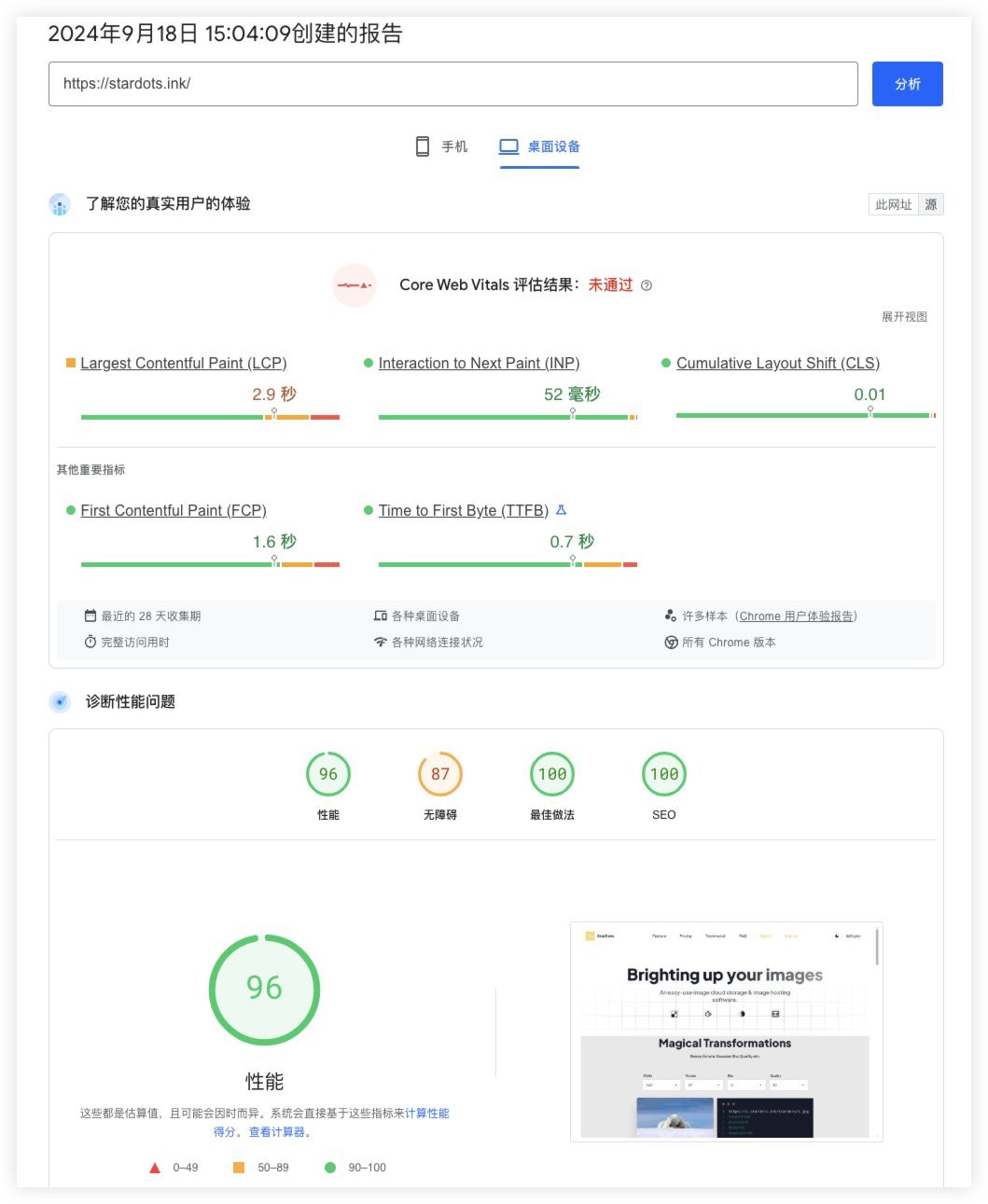Image resolution: width=988 pixels, height=1204 pixels.
Task: Click the Core Web Vitals help question mark icon
Action: pyautogui.click(x=647, y=284)
